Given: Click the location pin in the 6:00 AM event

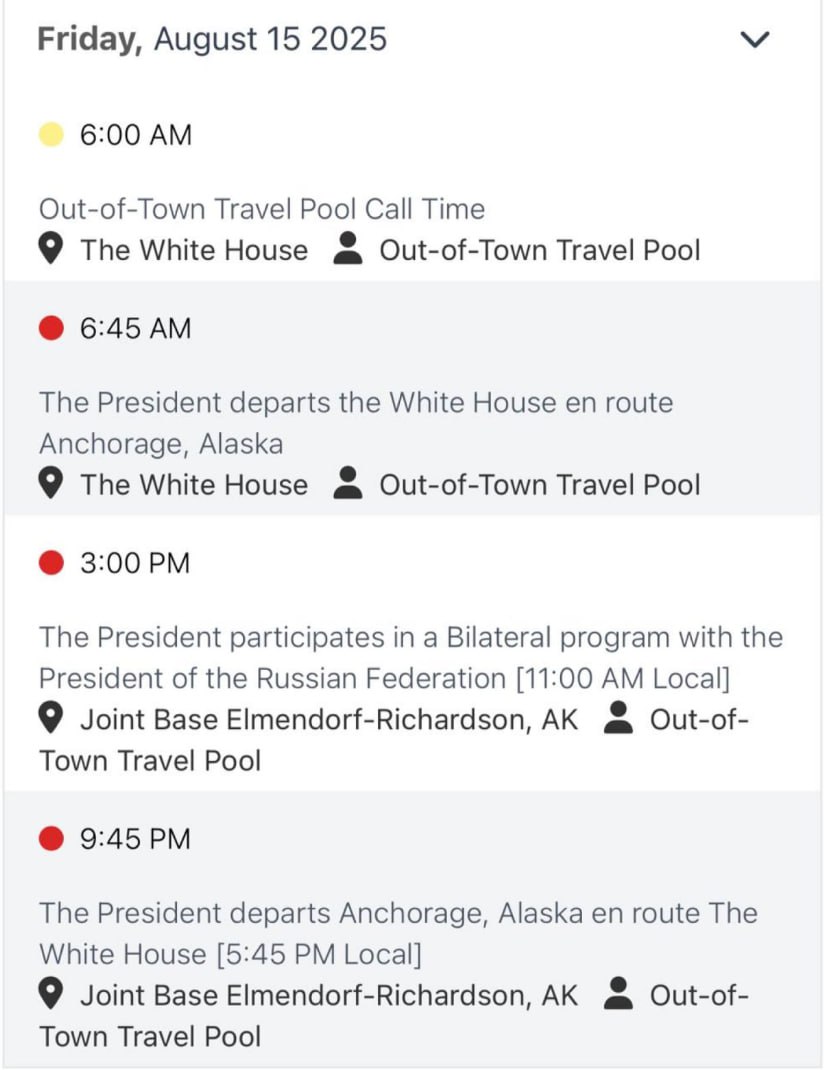Looking at the screenshot, I should click(52, 250).
